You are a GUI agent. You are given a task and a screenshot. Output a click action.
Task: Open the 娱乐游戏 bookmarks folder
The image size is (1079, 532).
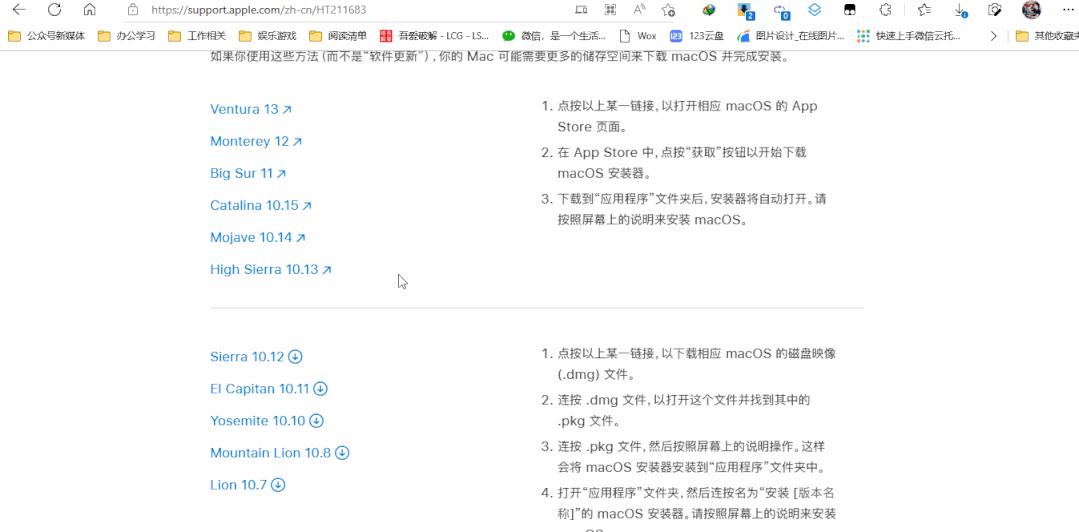coord(268,36)
